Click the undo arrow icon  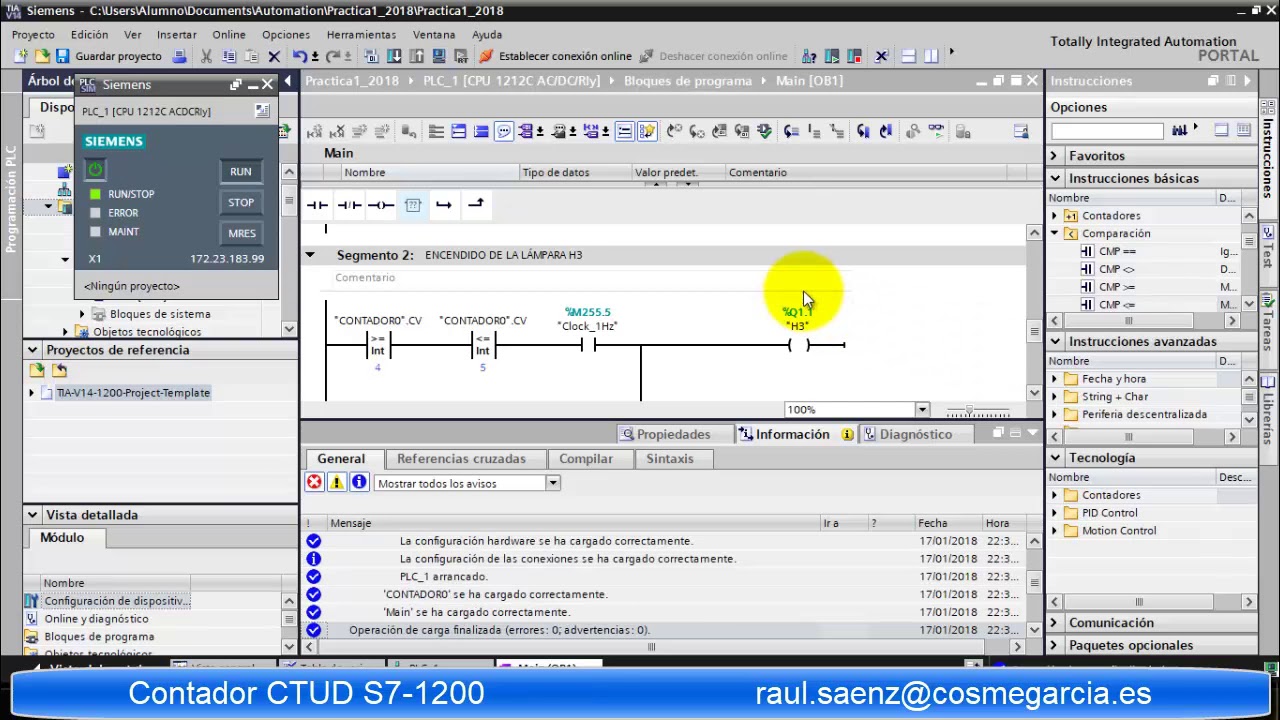(299, 56)
